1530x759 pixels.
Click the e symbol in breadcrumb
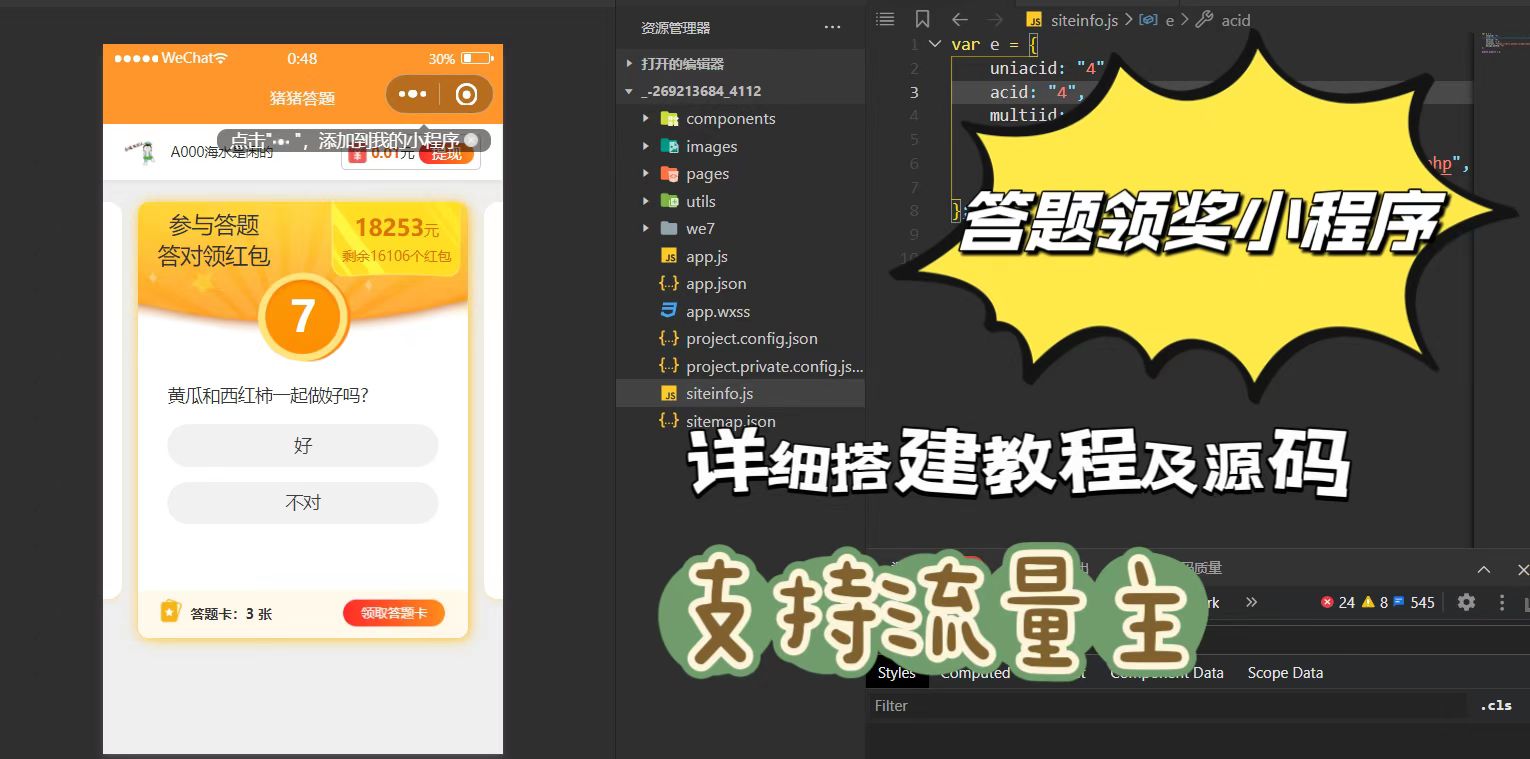pos(1169,20)
